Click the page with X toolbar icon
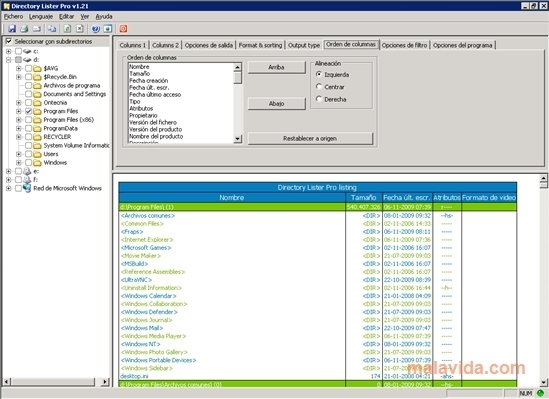This screenshot has height=399, width=549. click(80, 29)
